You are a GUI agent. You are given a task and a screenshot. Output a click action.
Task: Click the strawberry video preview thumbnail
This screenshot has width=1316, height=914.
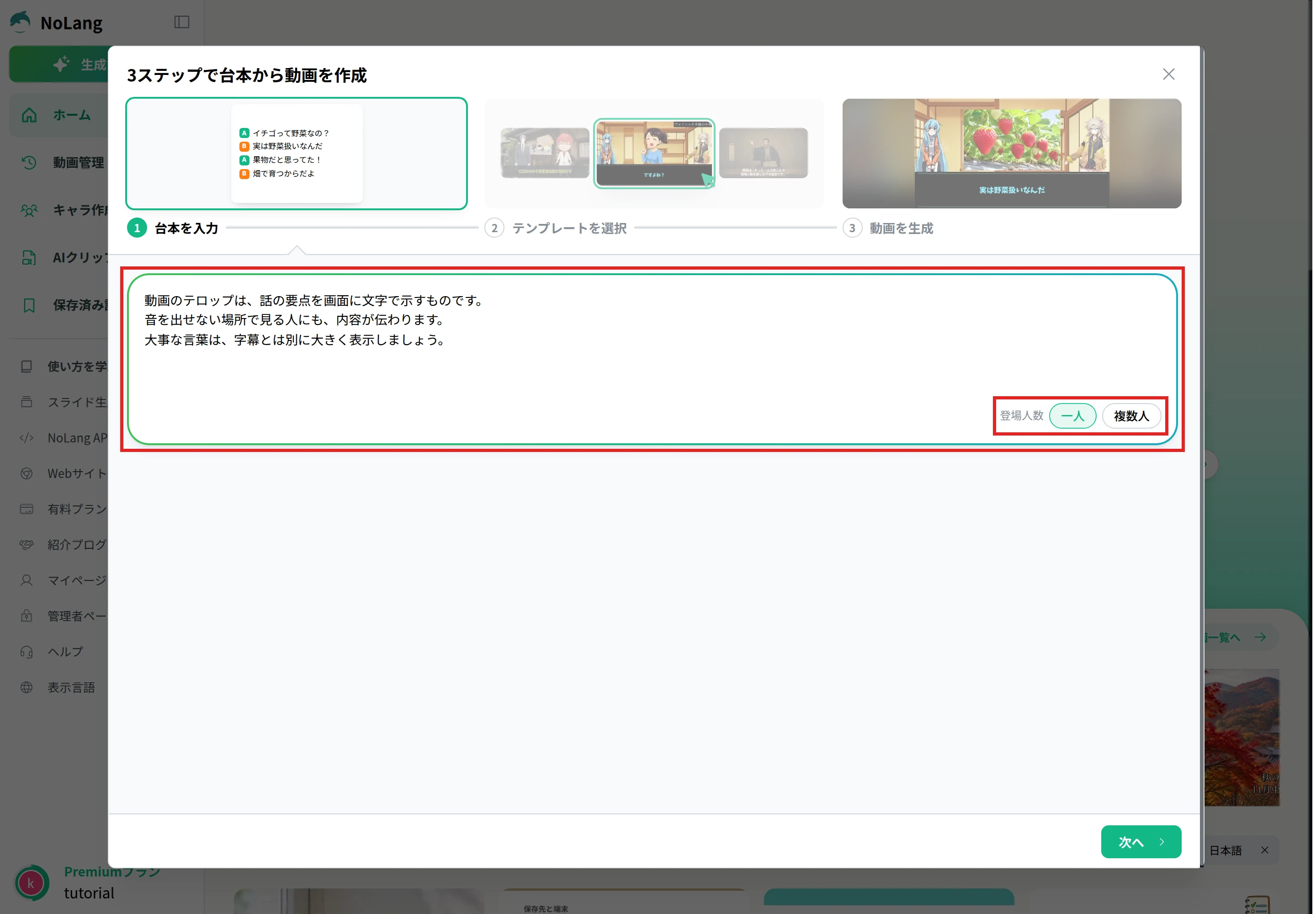1011,154
